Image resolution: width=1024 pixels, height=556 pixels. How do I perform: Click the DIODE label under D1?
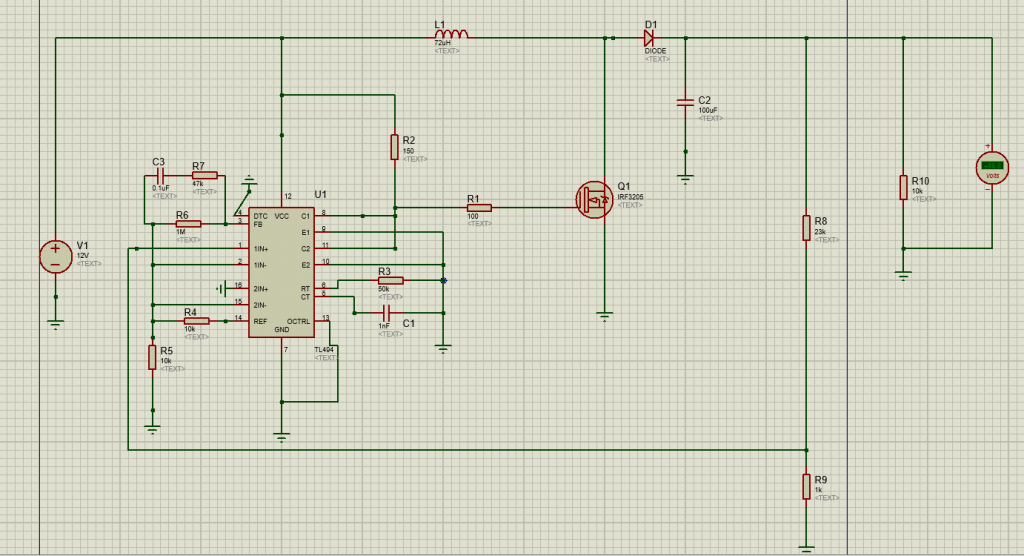point(656,51)
